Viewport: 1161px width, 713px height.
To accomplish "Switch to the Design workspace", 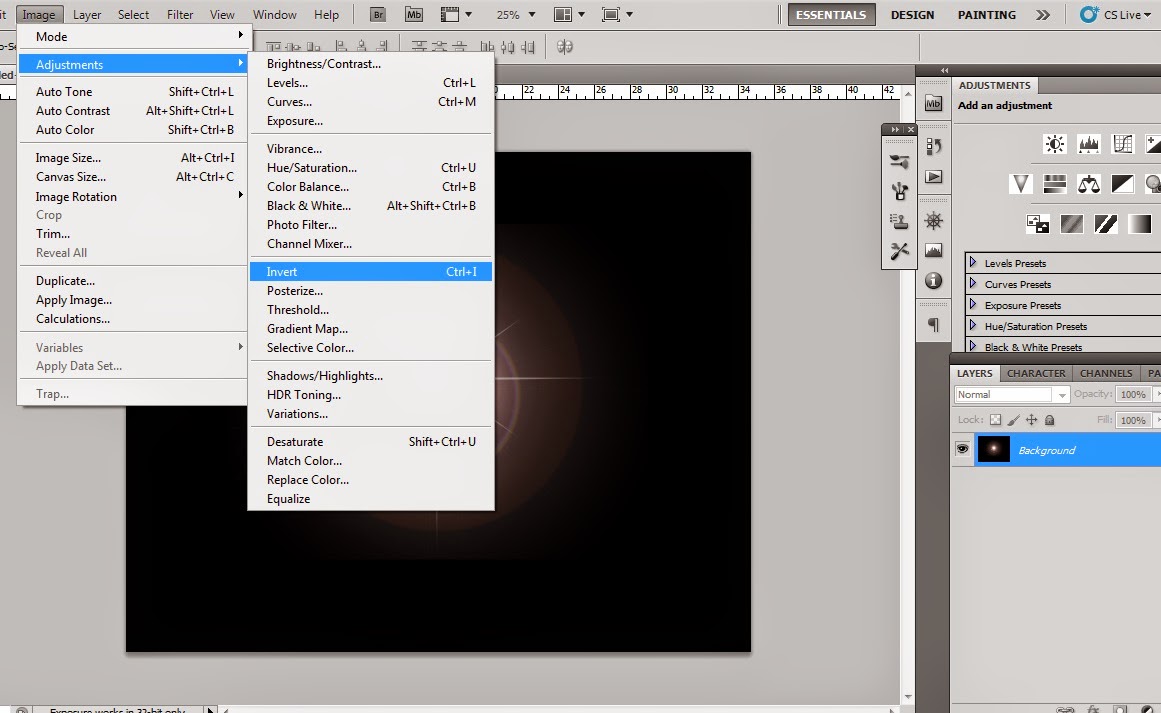I will tap(912, 15).
